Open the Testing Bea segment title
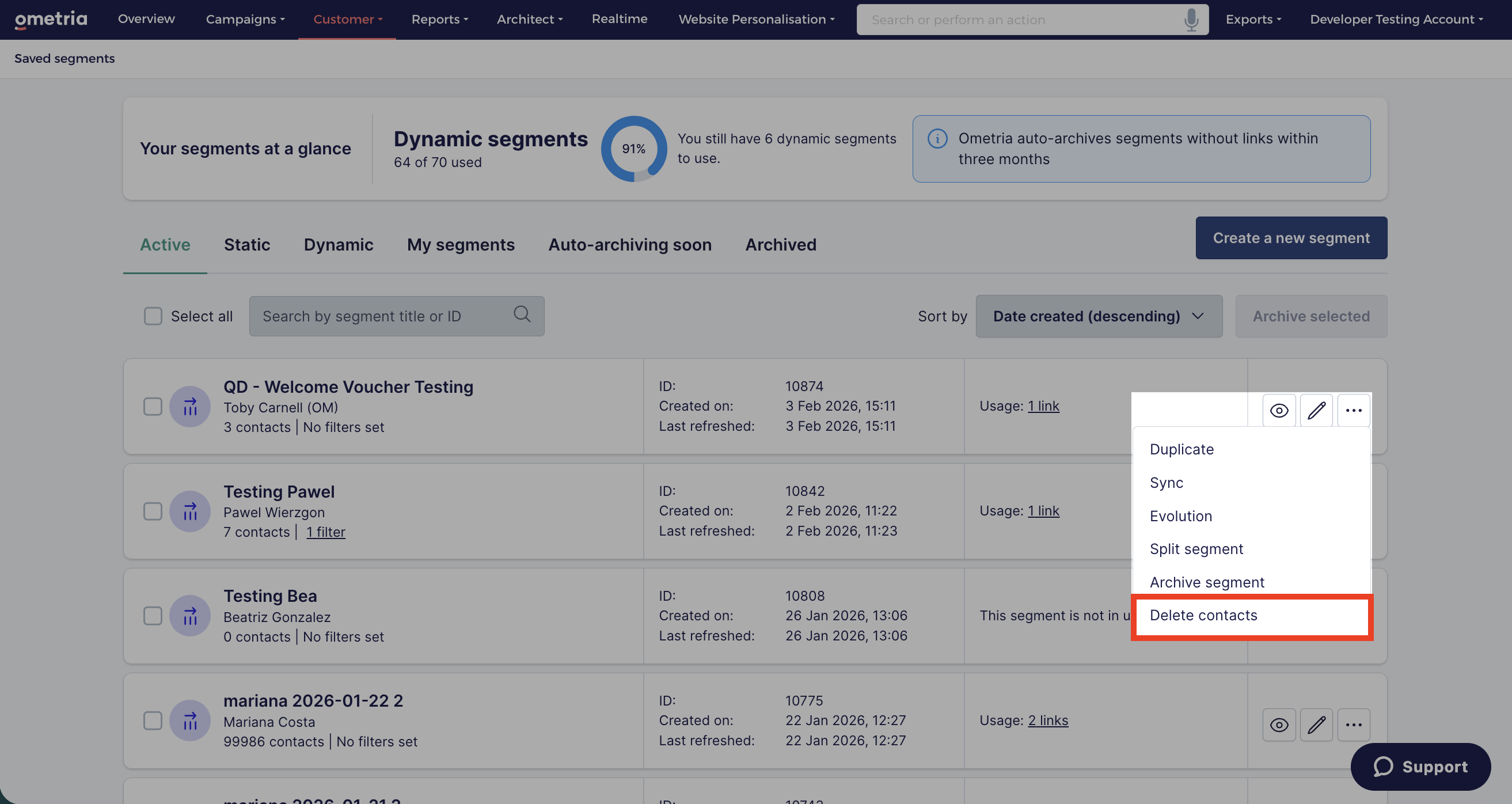Viewport: 1512px width, 804px height. (270, 596)
